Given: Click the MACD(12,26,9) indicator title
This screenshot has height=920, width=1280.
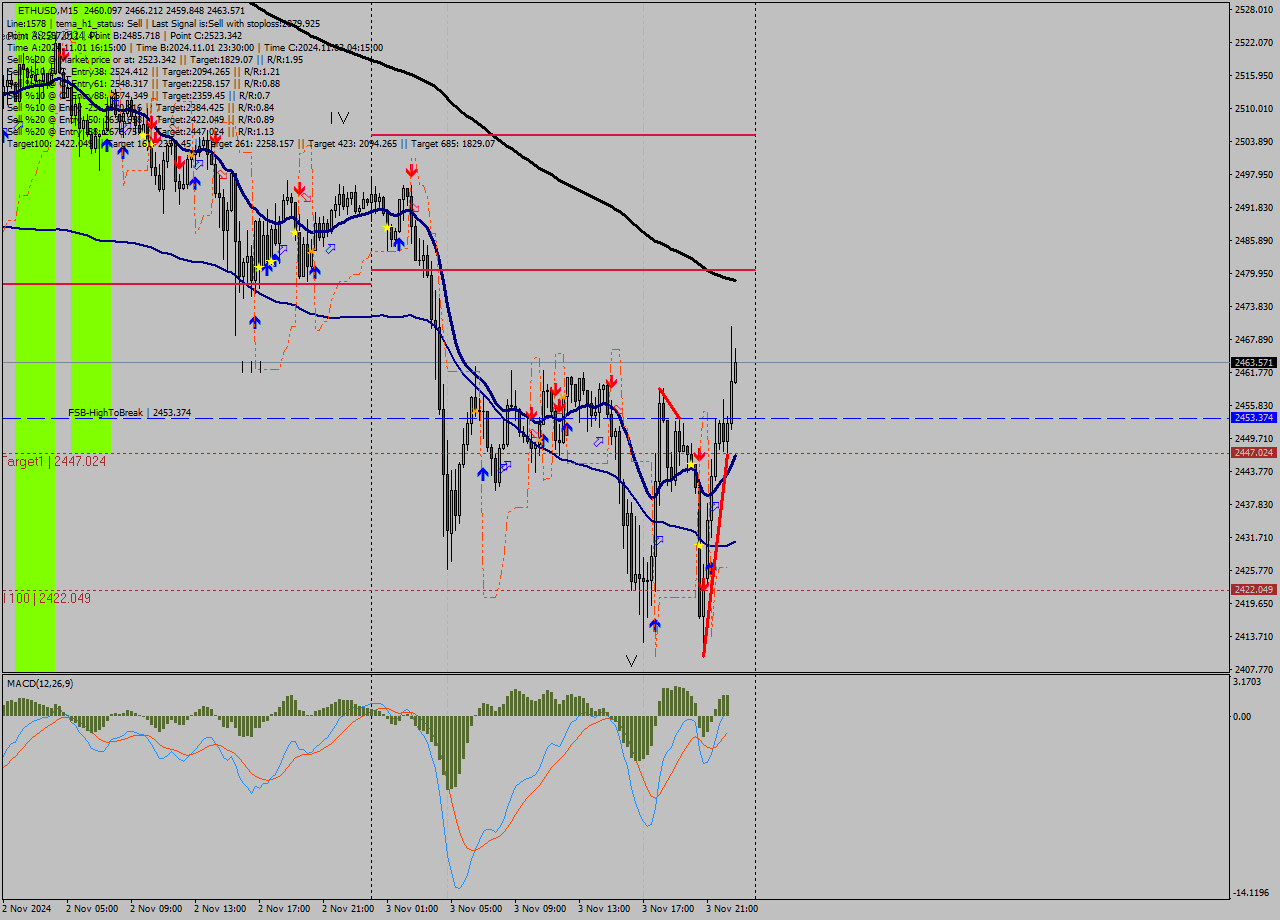Looking at the screenshot, I should 40,683.
